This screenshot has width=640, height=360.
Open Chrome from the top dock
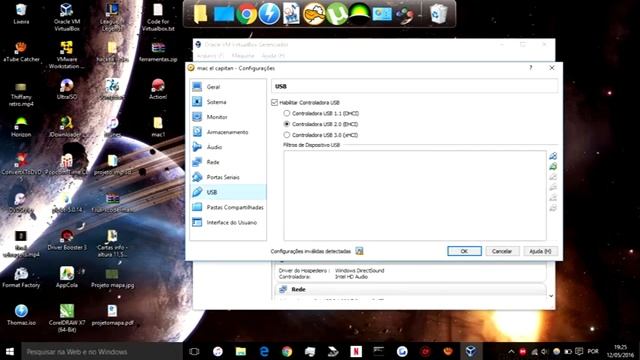click(x=247, y=14)
